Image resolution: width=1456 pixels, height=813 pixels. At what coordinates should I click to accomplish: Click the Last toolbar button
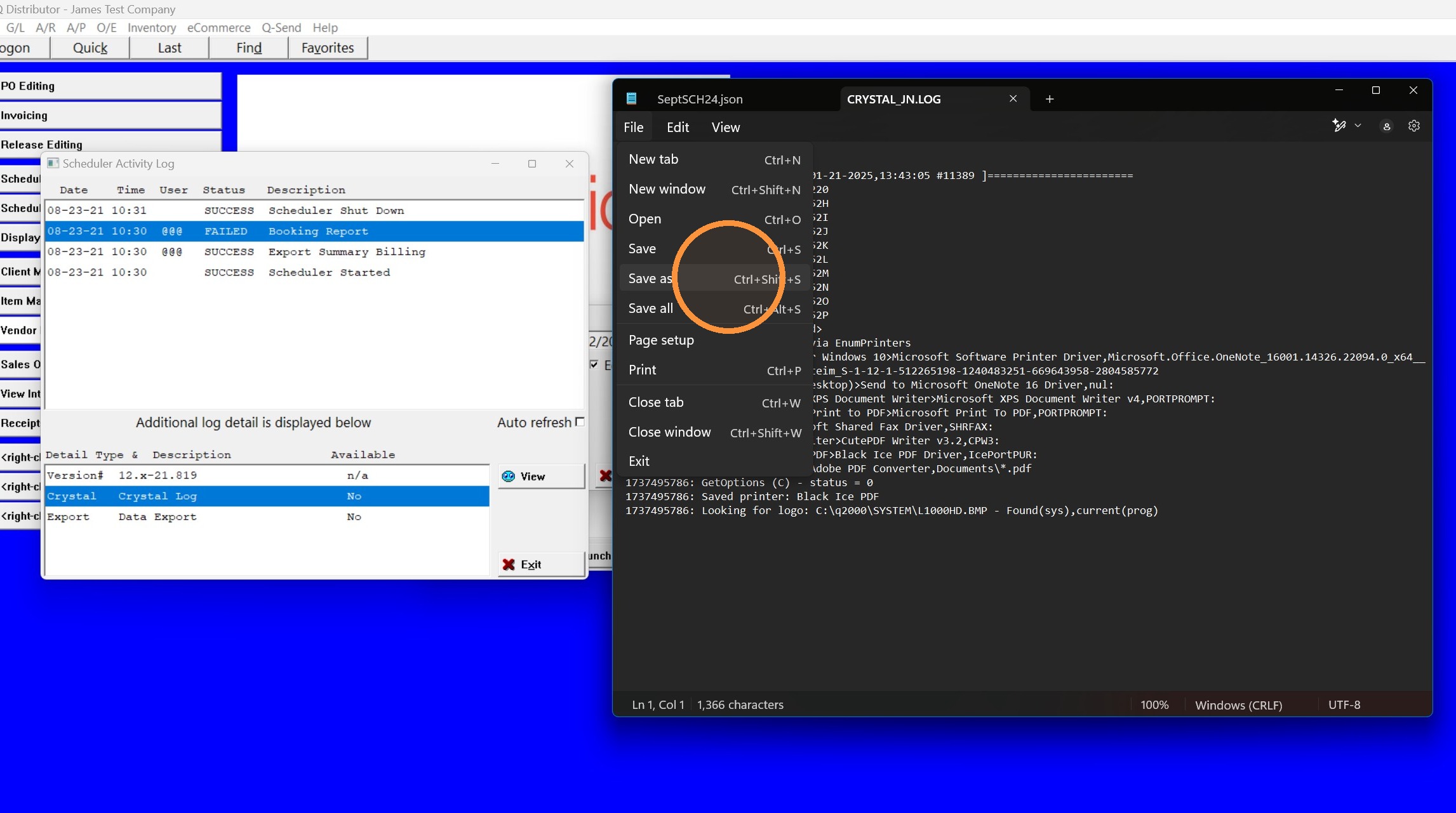170,48
